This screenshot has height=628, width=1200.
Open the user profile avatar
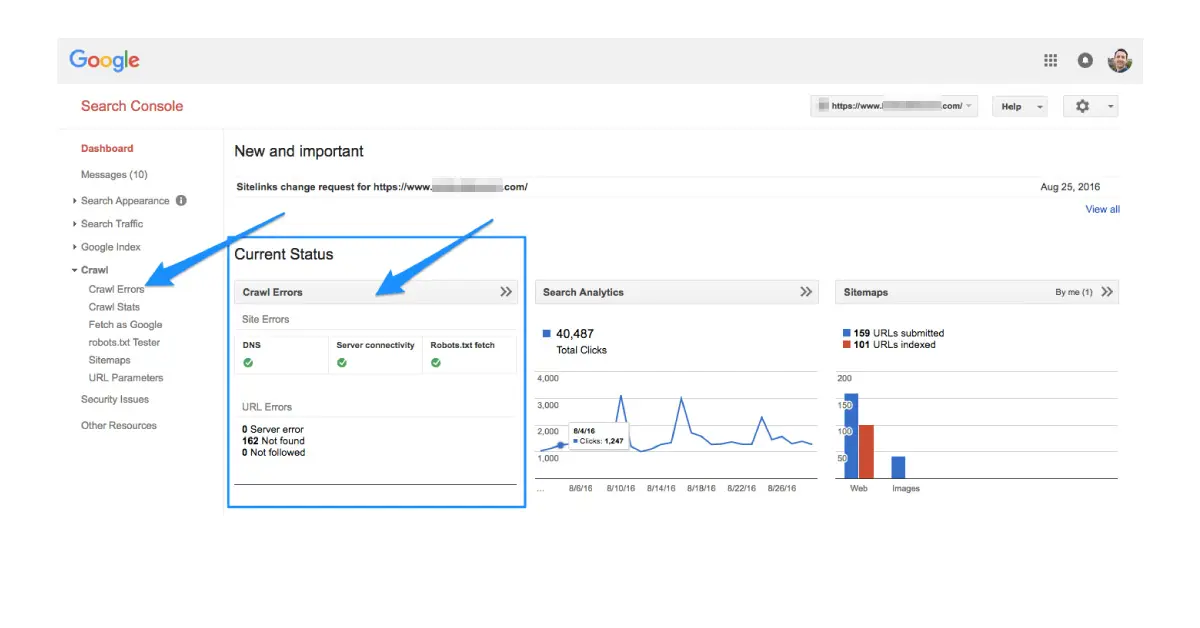[x=1119, y=61]
